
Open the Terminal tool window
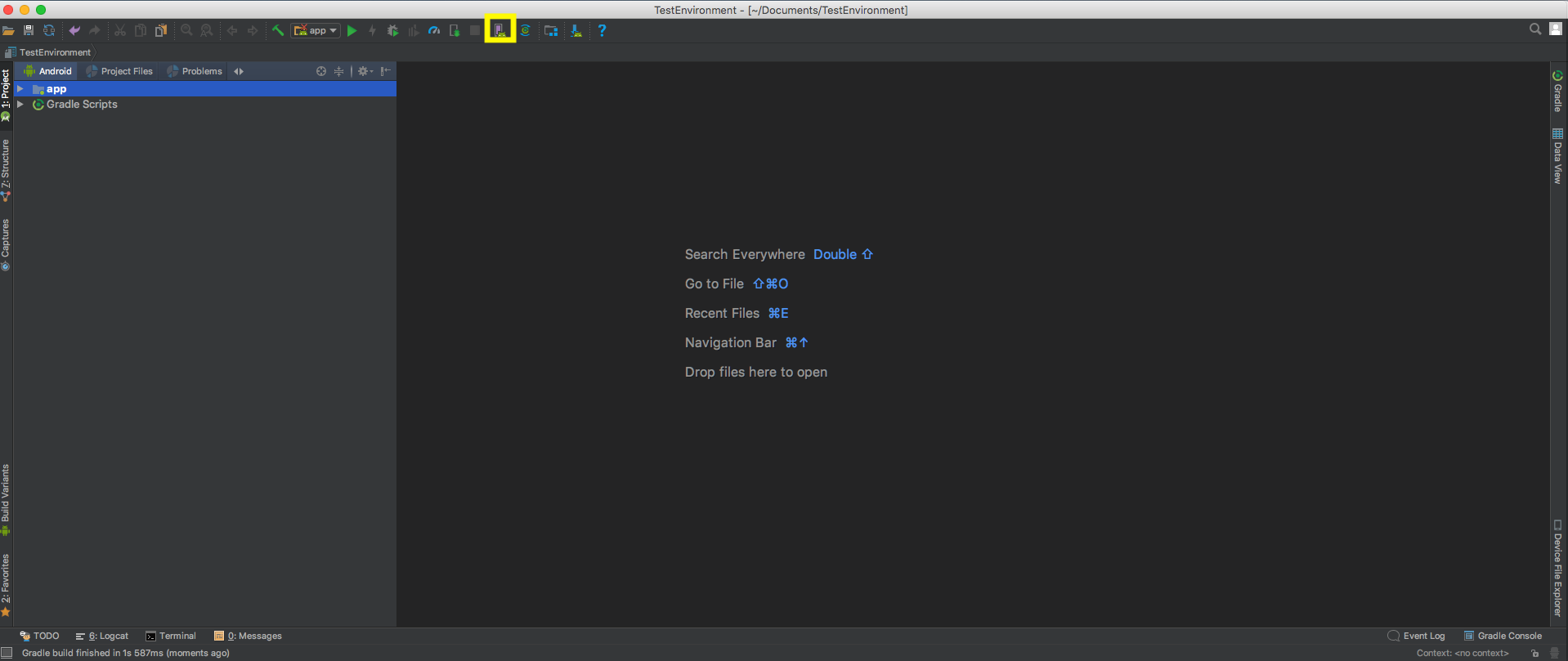(x=171, y=636)
